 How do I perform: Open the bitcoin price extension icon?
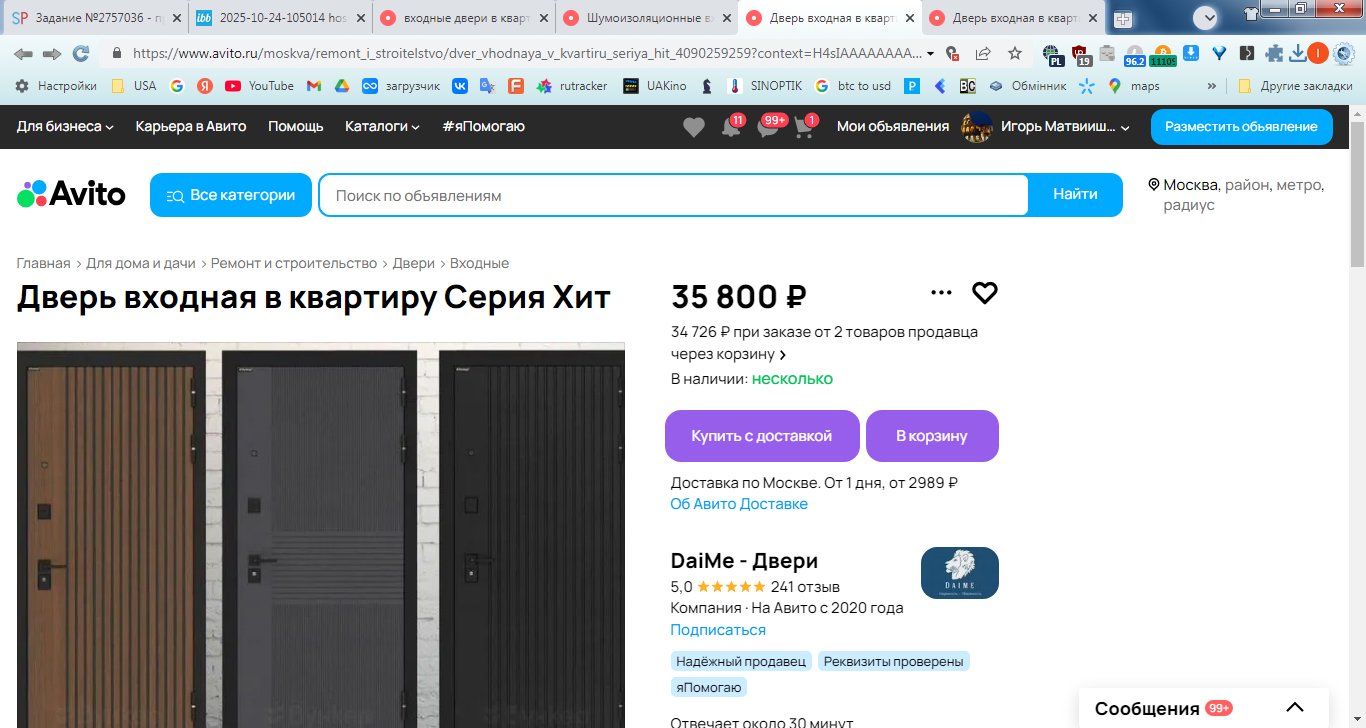click(x=1162, y=55)
